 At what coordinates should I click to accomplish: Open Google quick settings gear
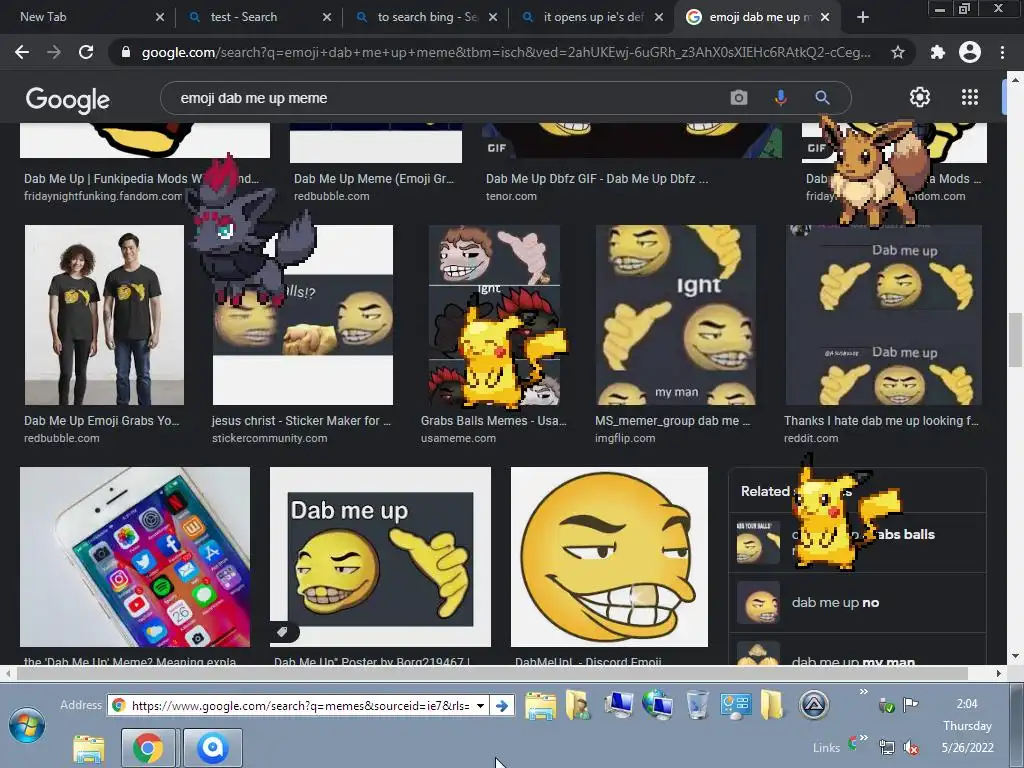[x=920, y=97]
